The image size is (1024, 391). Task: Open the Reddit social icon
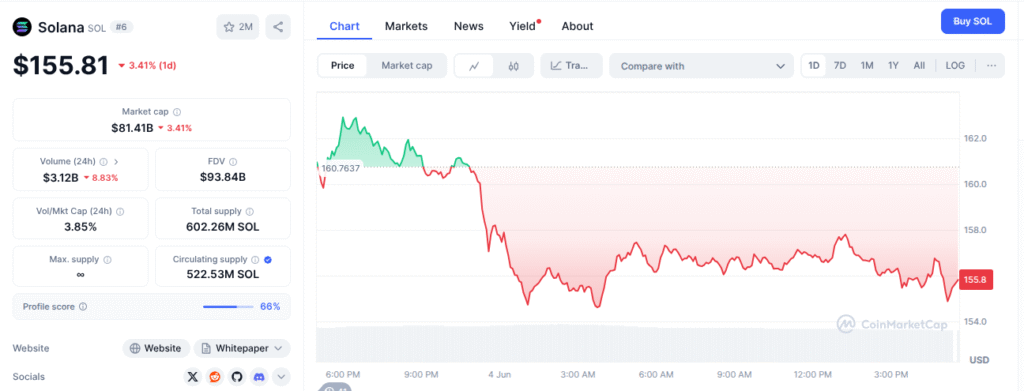(214, 377)
